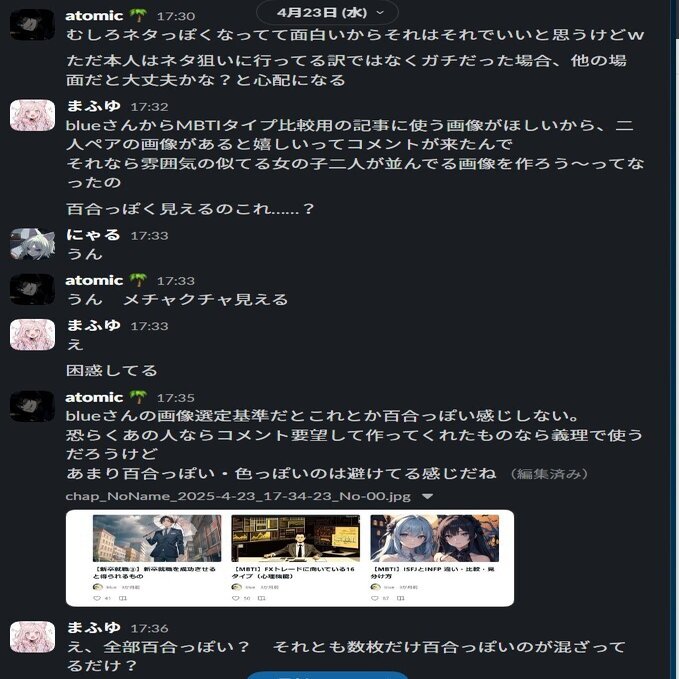Click the 17:35 timestamp on atomic's message
Screen dimensions: 679x679
(176, 398)
